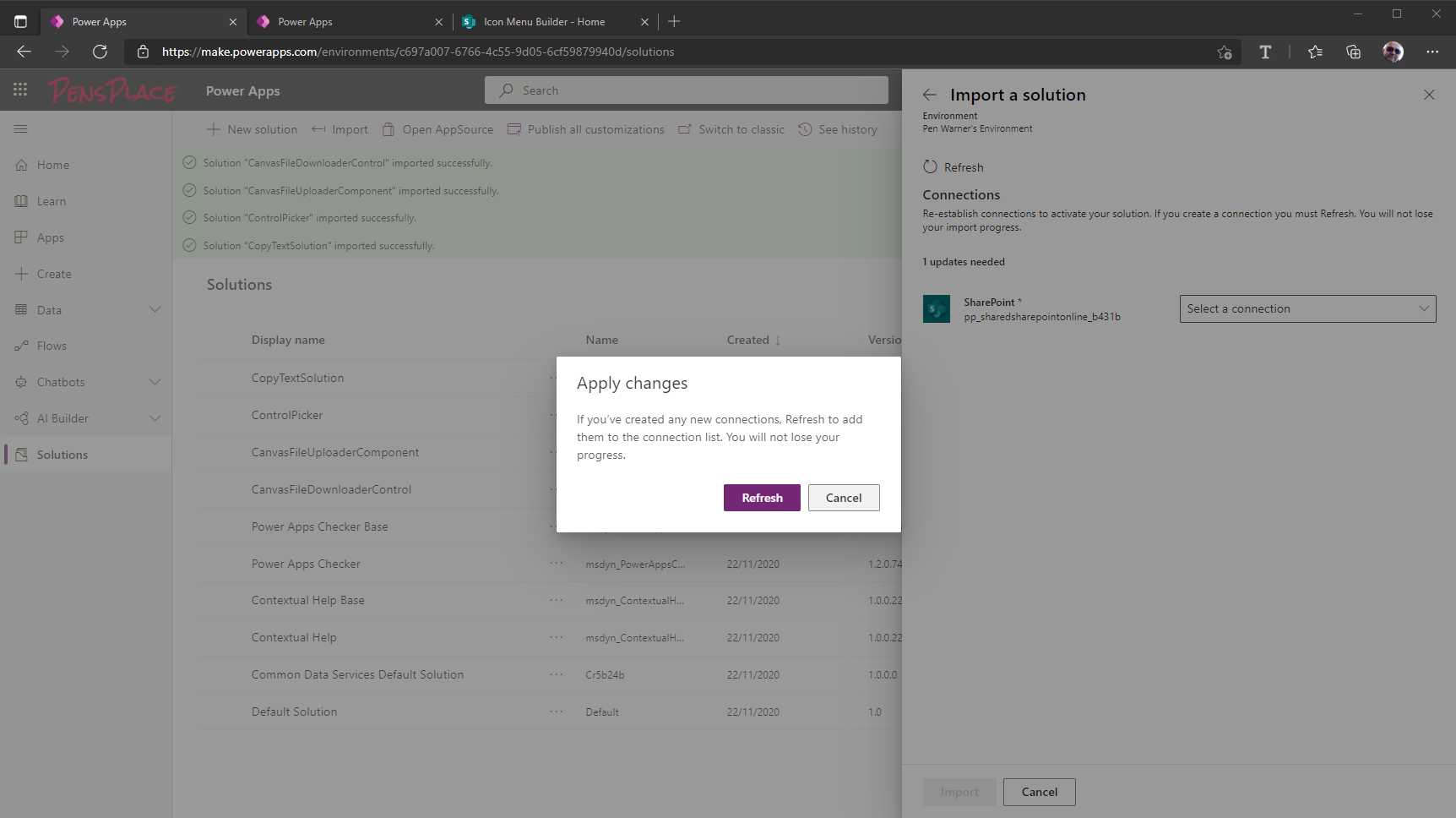
Task: Open the CanvasFileUploaderComponent solution
Action: pyautogui.click(x=335, y=452)
